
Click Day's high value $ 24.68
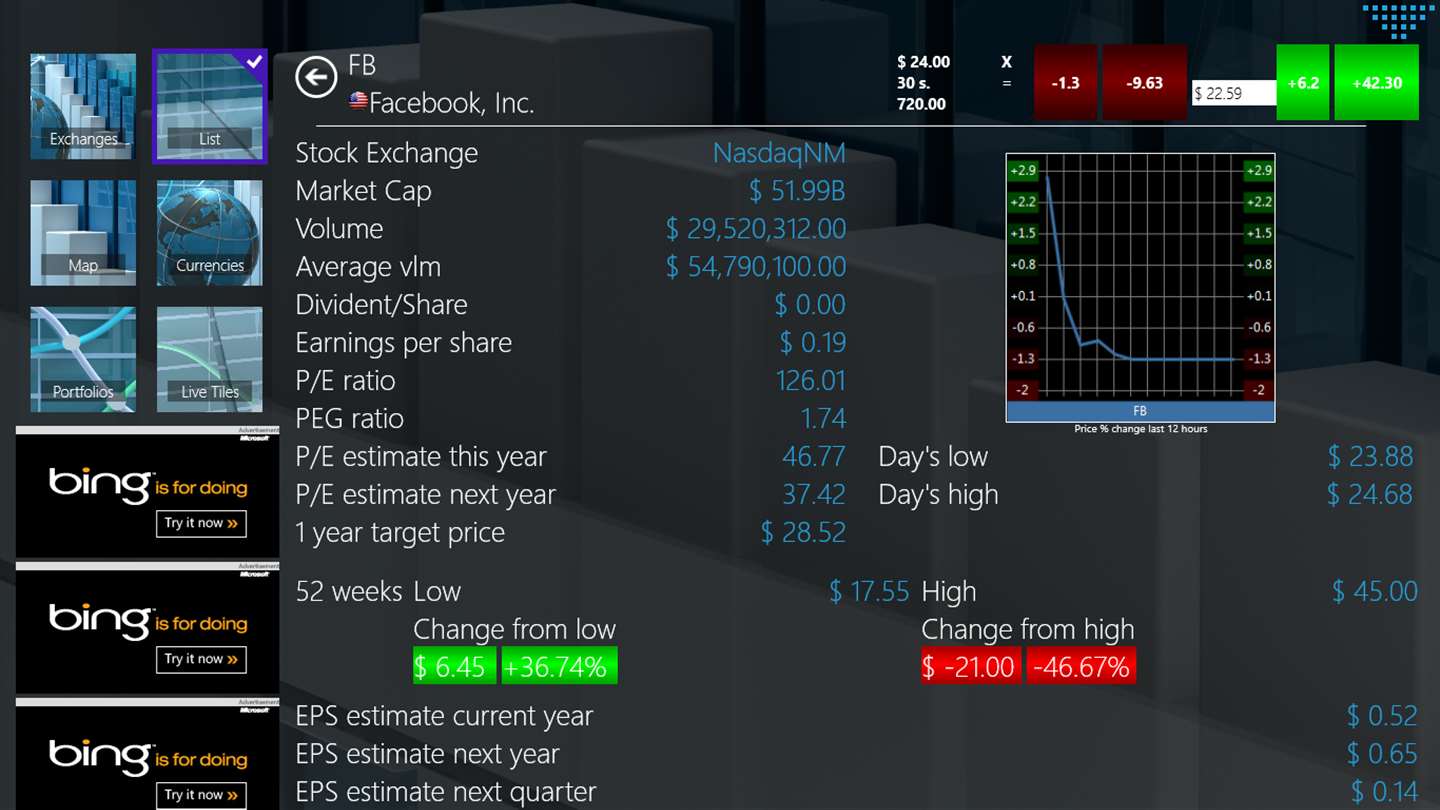pos(1370,495)
